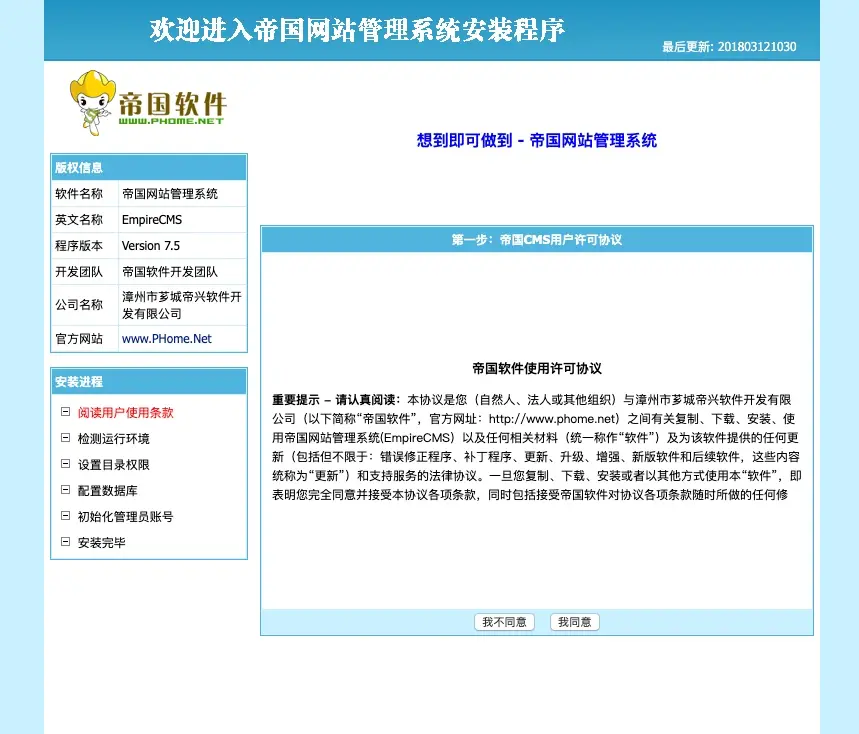Open the www.PHome.Net official website link

point(167,339)
